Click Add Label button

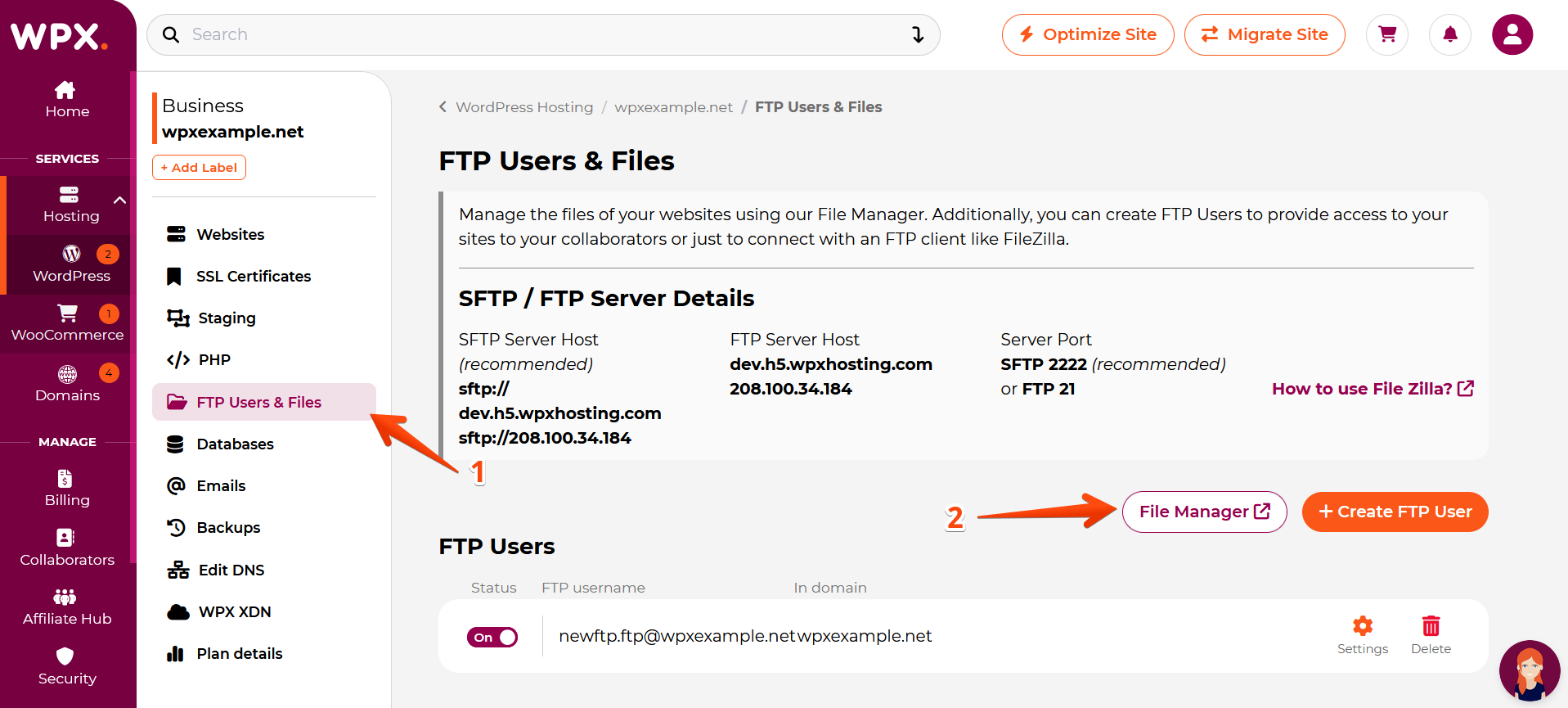[x=199, y=167]
